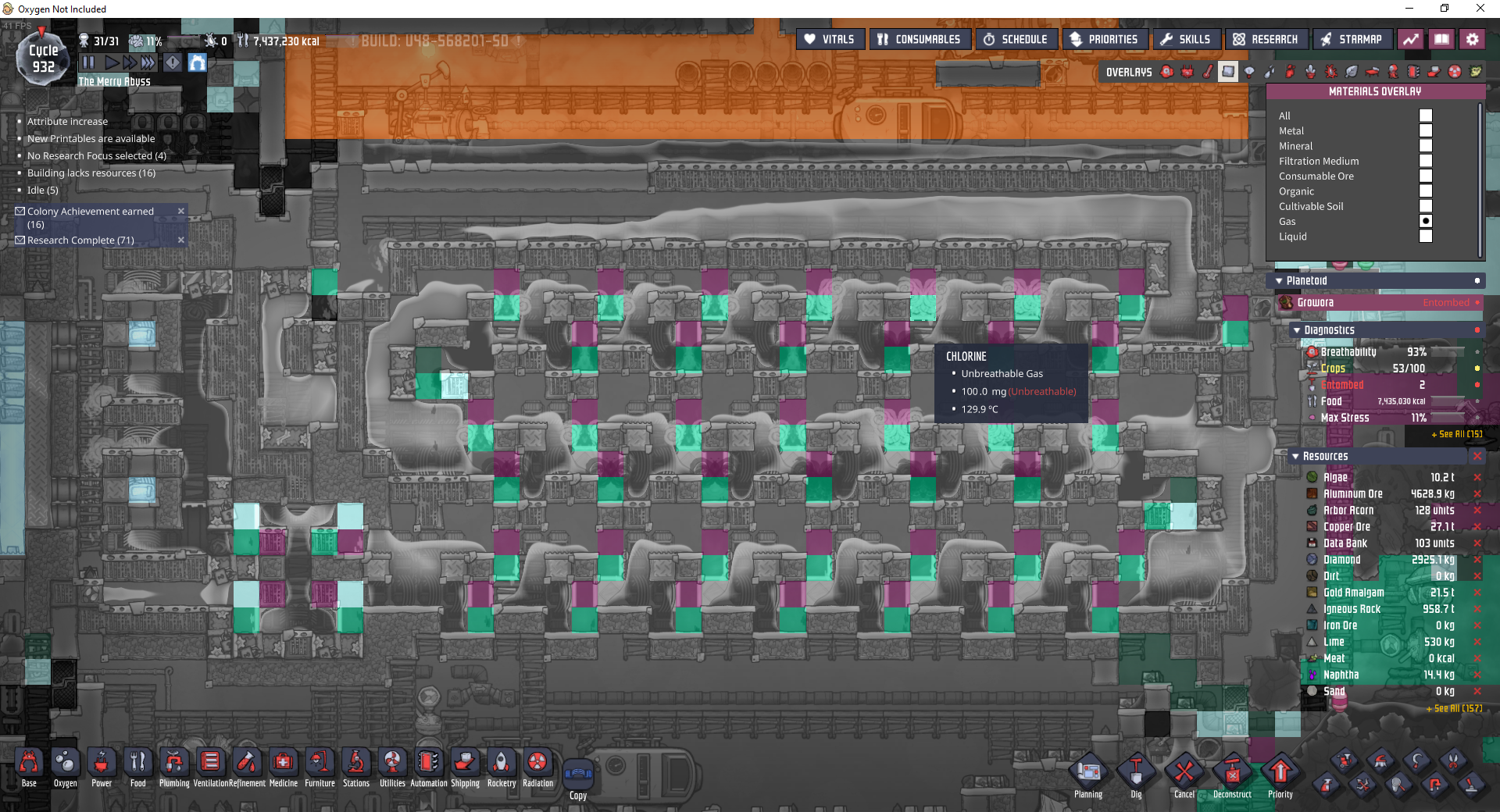
Task: Open the Schedule management tab
Action: point(1016,39)
